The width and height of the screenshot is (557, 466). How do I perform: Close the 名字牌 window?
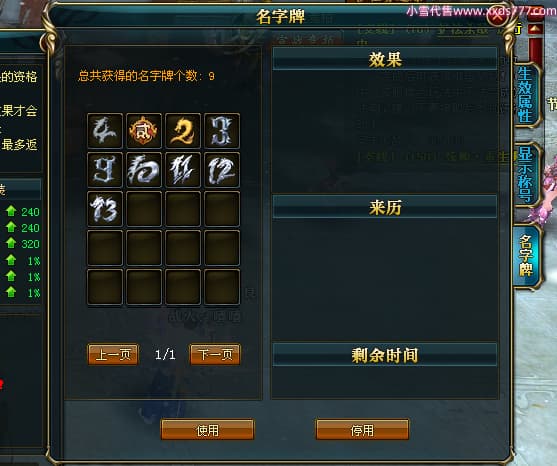point(497,16)
